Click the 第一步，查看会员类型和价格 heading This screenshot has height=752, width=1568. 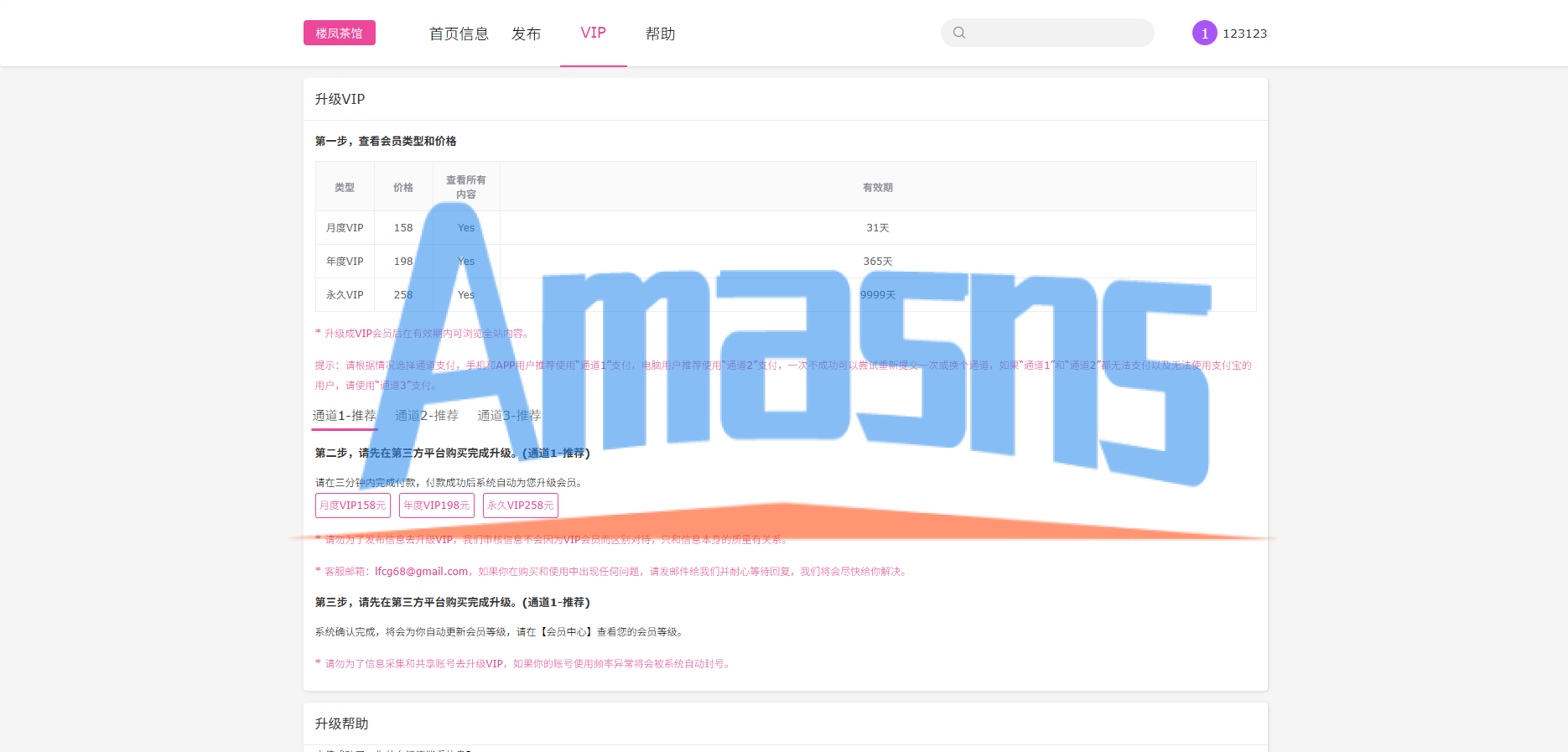click(386, 141)
